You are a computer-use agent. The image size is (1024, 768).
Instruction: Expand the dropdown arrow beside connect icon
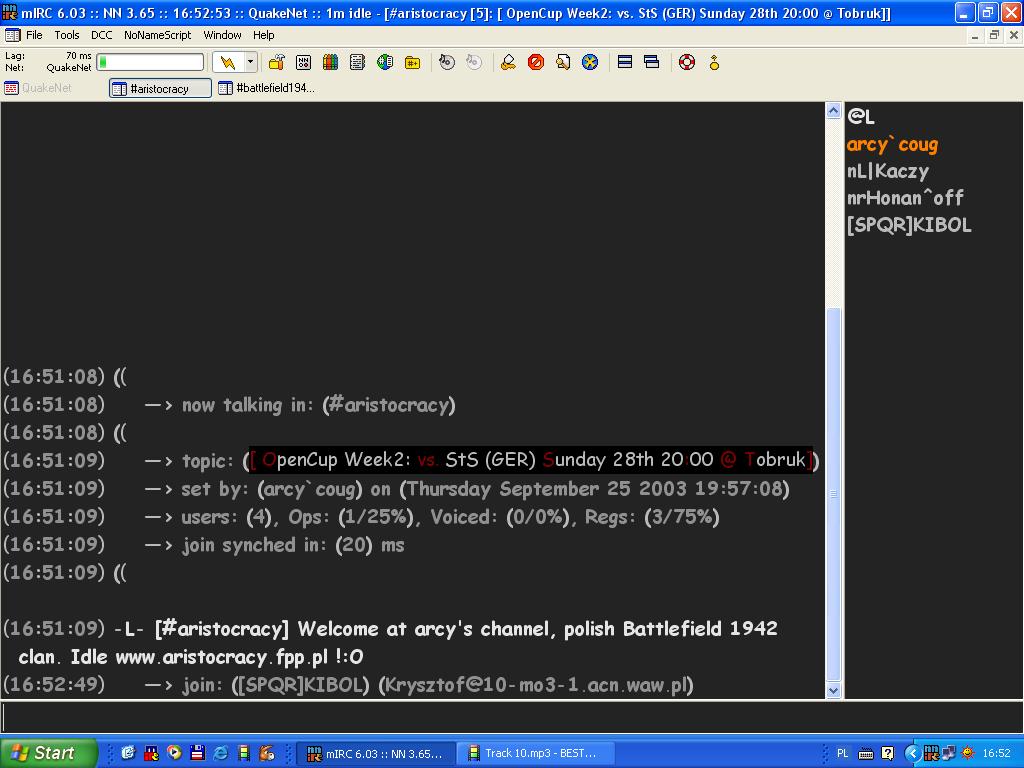click(250, 62)
